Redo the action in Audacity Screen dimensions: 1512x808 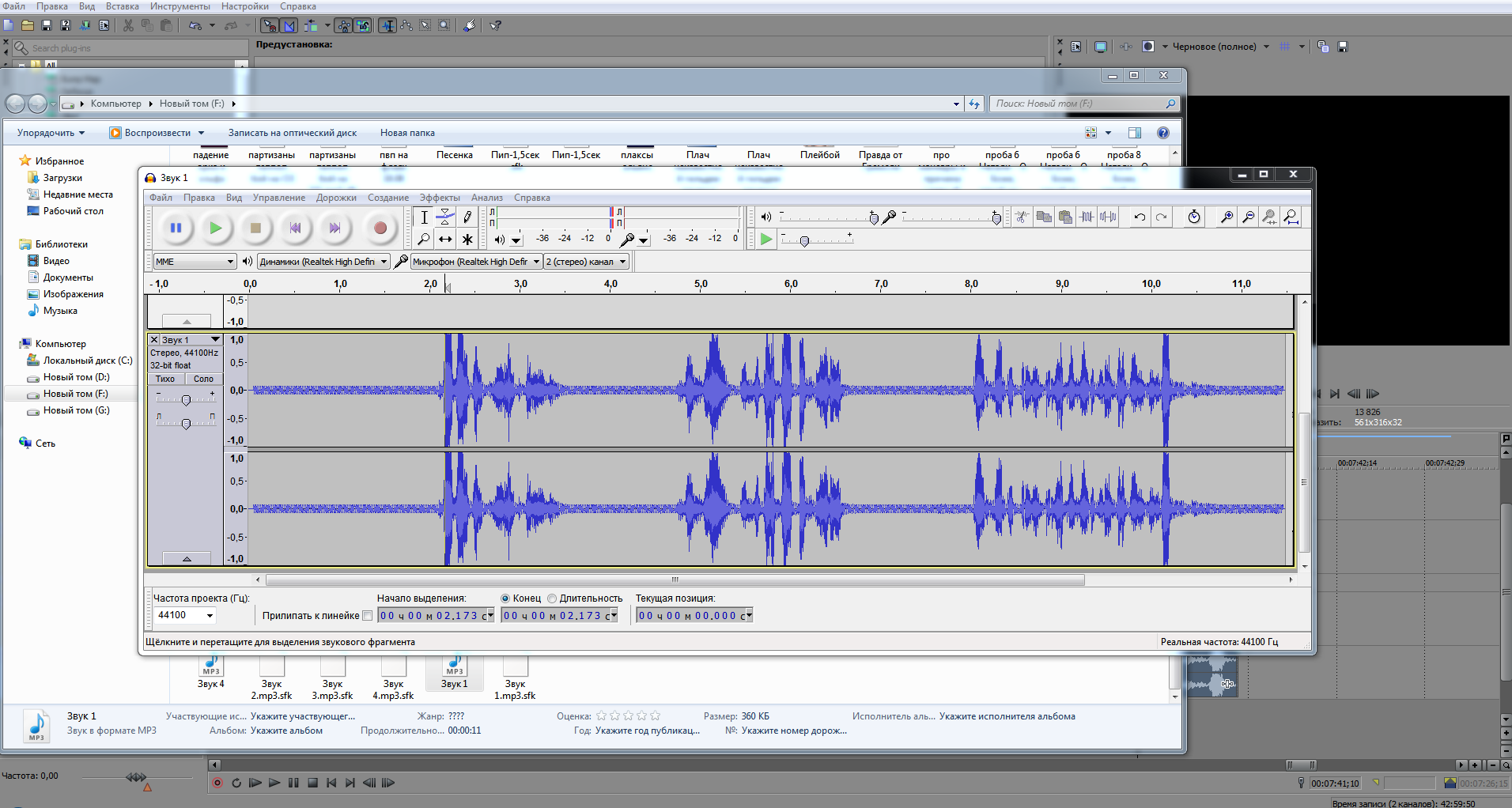pos(1161,217)
